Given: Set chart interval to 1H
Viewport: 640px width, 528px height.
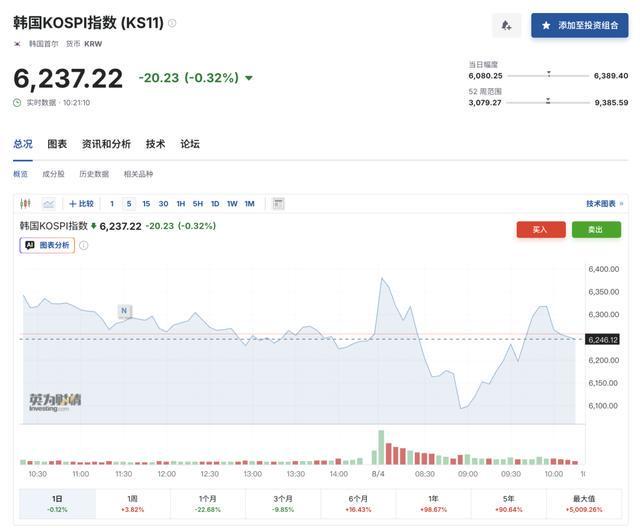Looking at the screenshot, I should tap(181, 204).
